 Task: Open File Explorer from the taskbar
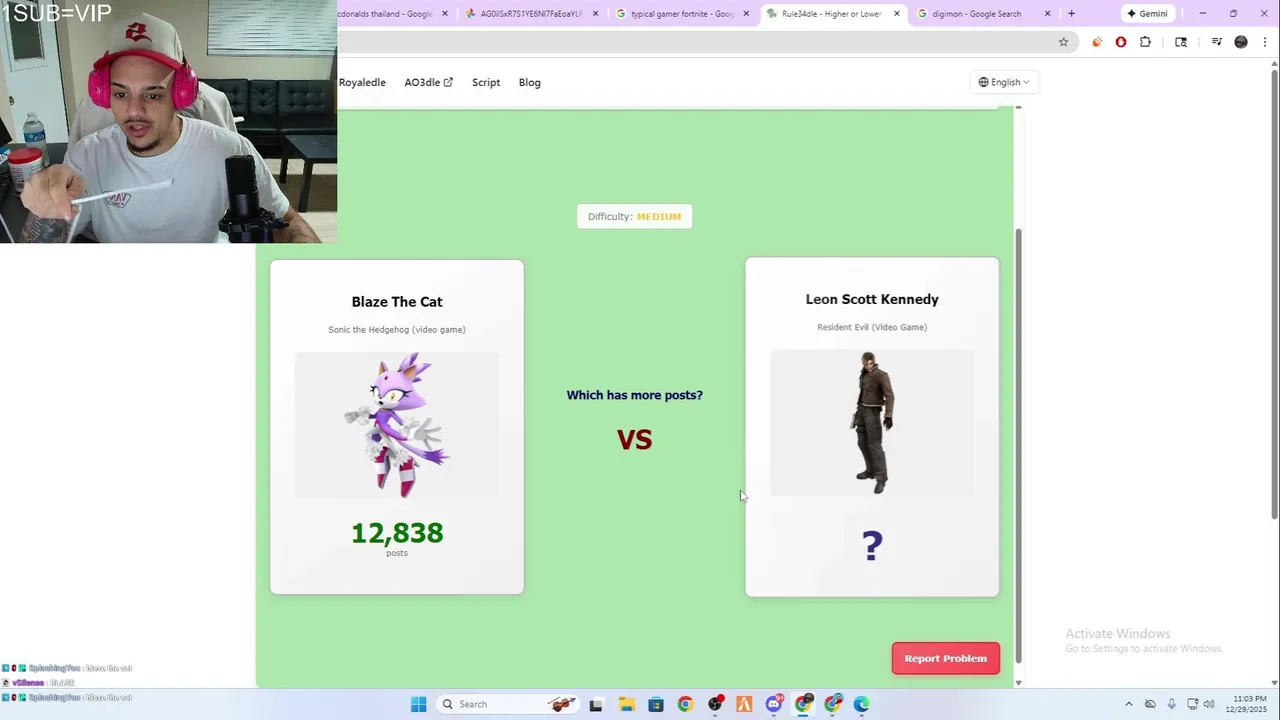click(626, 704)
